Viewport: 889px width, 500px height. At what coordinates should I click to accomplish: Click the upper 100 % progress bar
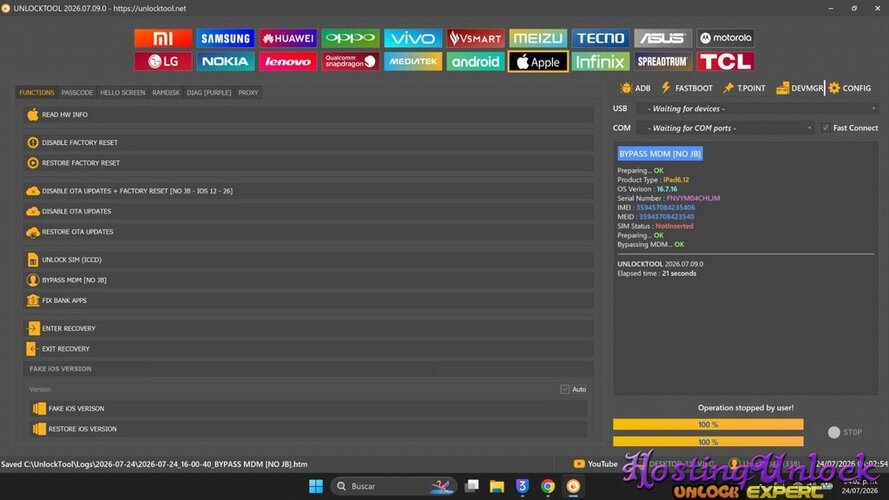coord(708,424)
